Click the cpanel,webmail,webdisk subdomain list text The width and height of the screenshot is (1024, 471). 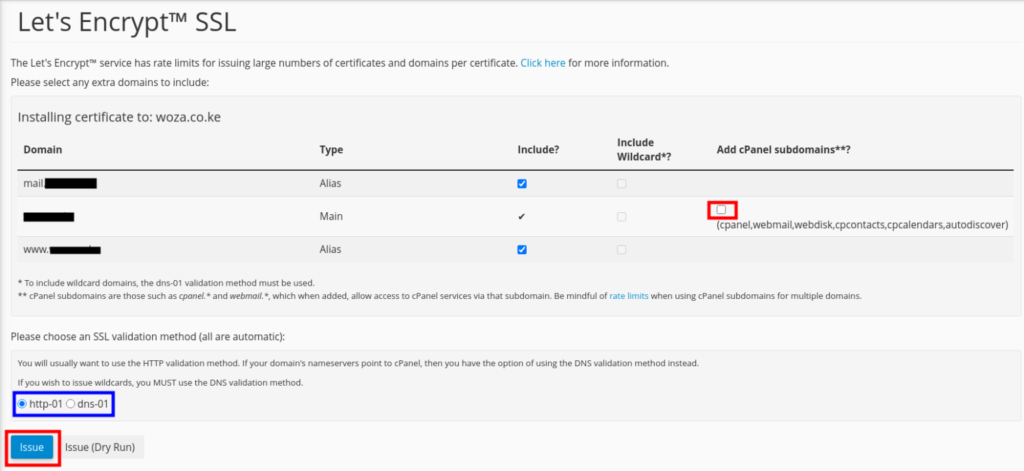tap(863, 225)
